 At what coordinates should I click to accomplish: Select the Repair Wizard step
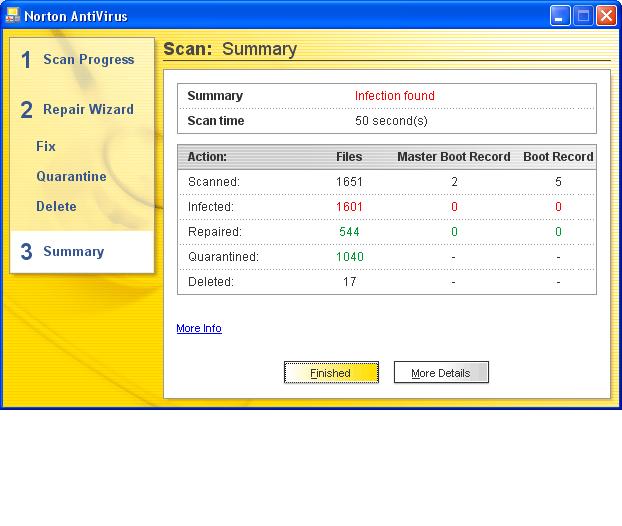[87, 110]
